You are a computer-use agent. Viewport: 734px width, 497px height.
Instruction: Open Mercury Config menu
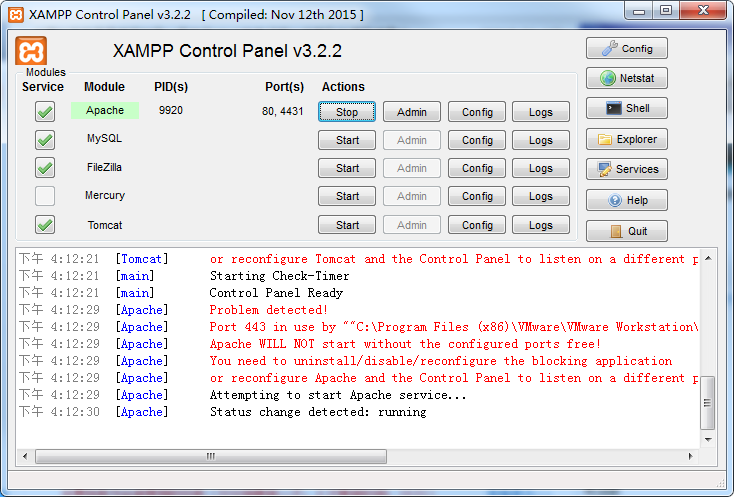point(477,196)
